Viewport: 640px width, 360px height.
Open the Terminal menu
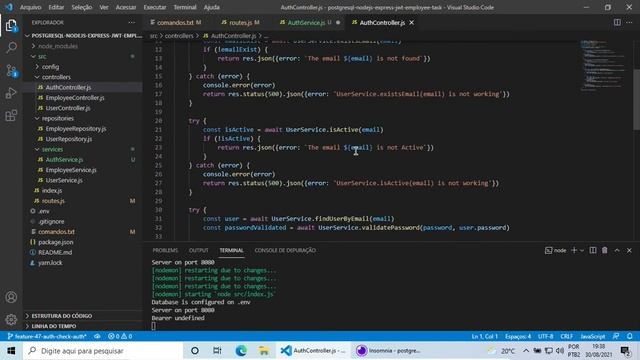(185, 7)
